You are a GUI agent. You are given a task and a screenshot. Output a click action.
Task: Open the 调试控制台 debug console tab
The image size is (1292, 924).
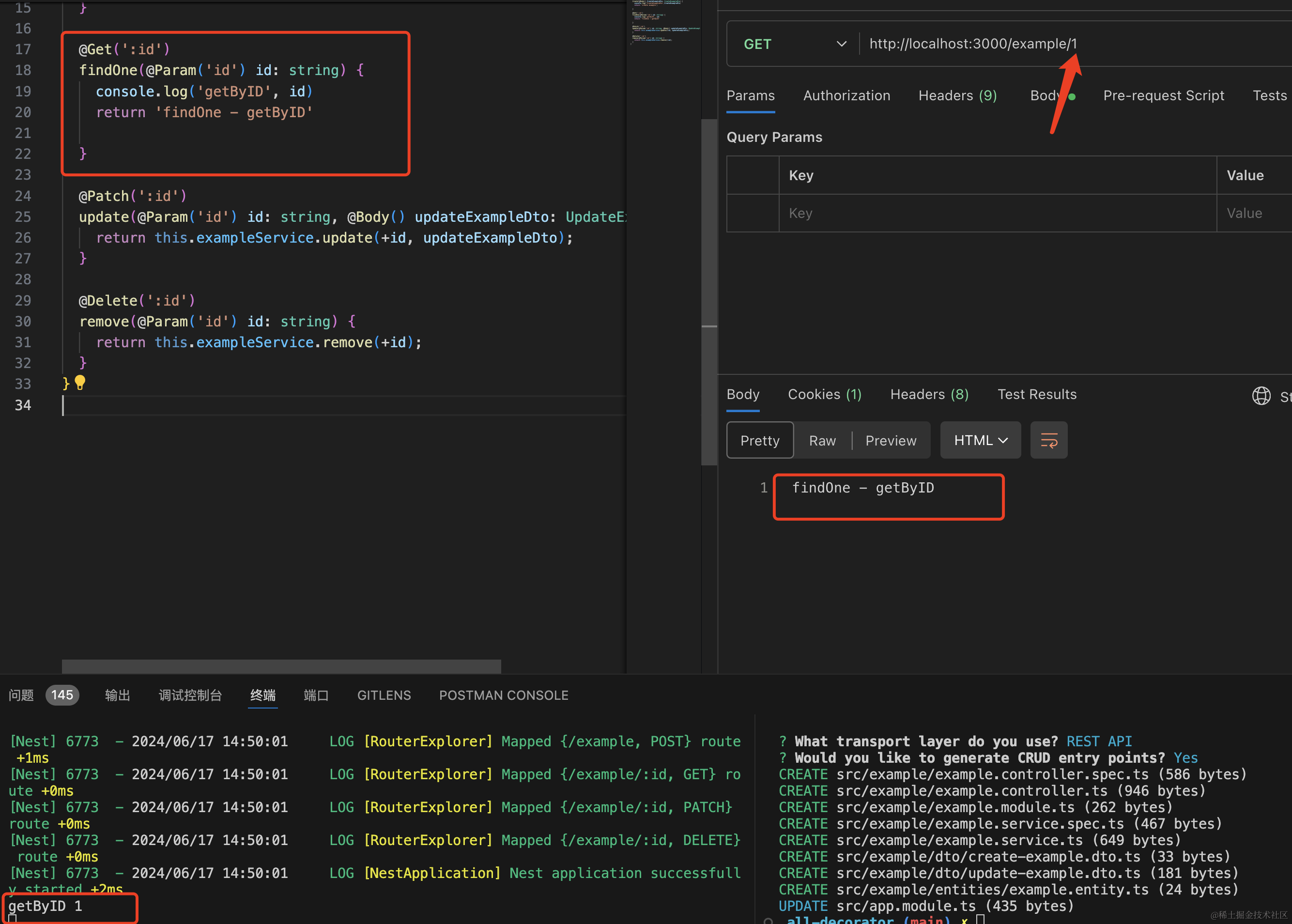[x=190, y=695]
